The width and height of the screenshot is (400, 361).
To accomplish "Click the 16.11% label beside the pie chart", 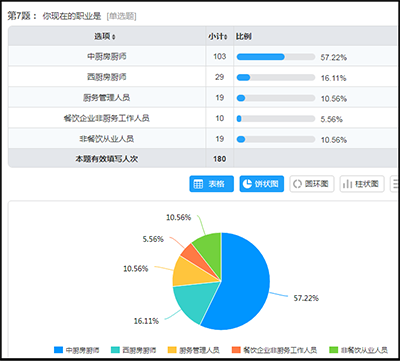I will tap(146, 321).
